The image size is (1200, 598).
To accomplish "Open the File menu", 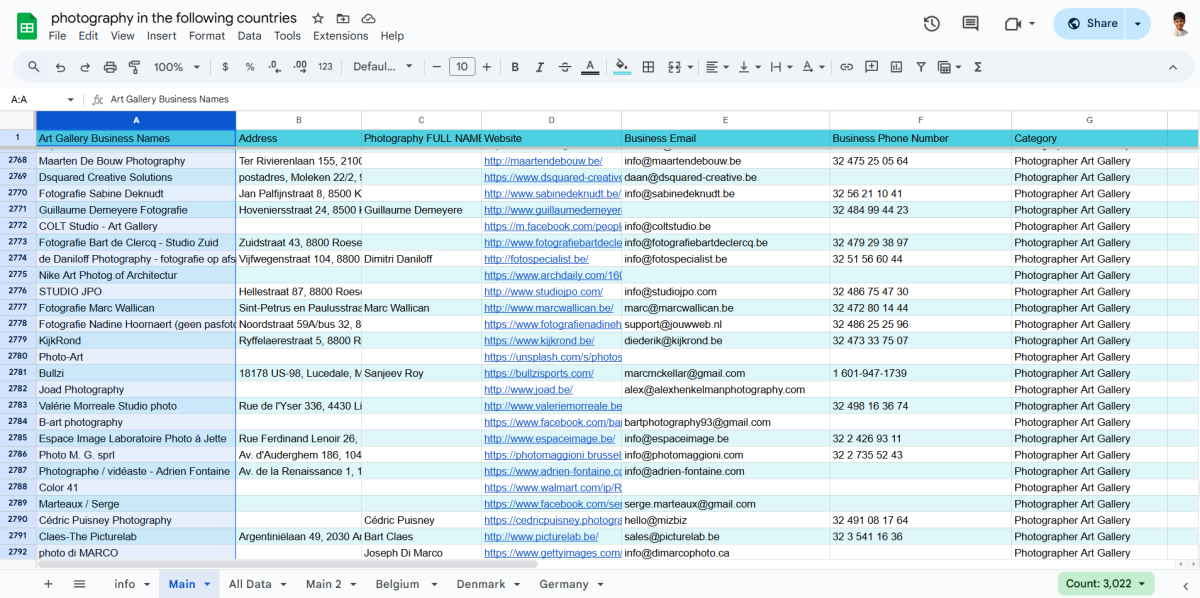I will pyautogui.click(x=57, y=36).
